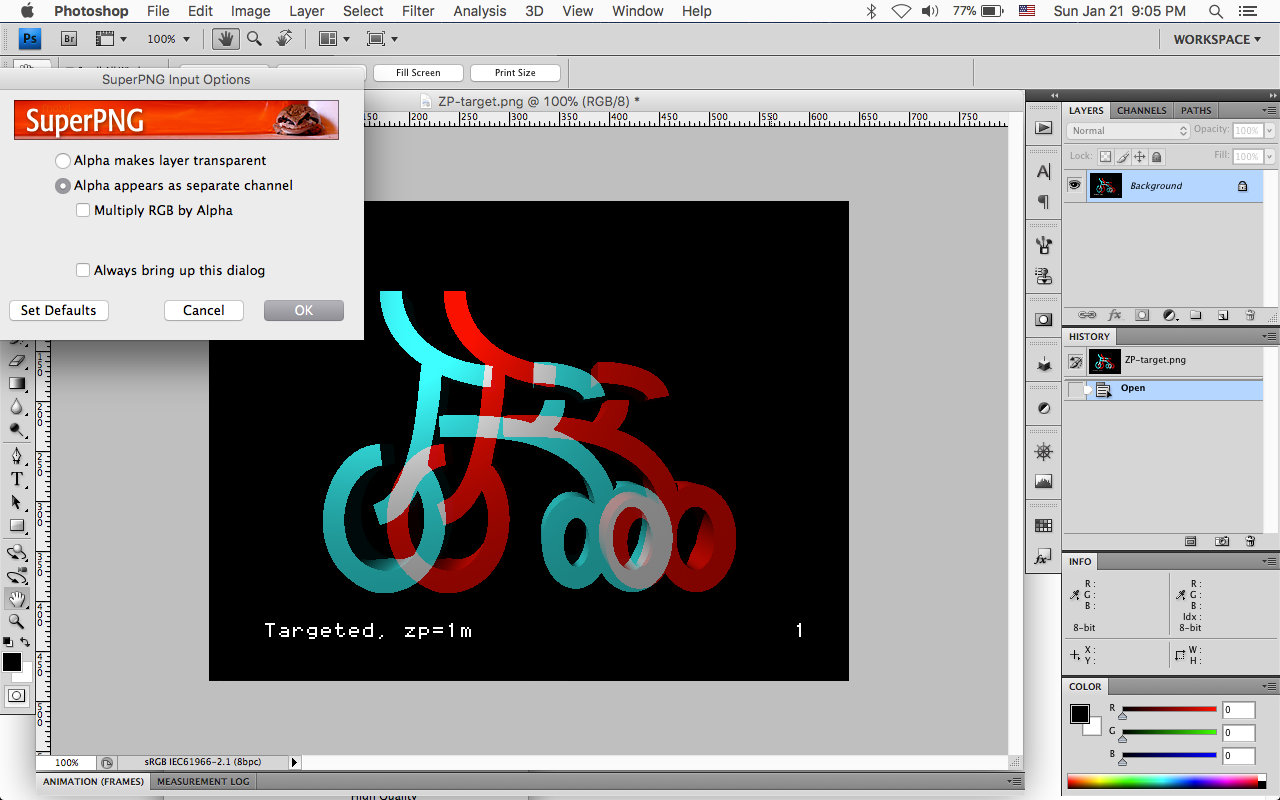Select the Rotate View tool in the application bar
The width and height of the screenshot is (1280, 800).
[x=284, y=39]
